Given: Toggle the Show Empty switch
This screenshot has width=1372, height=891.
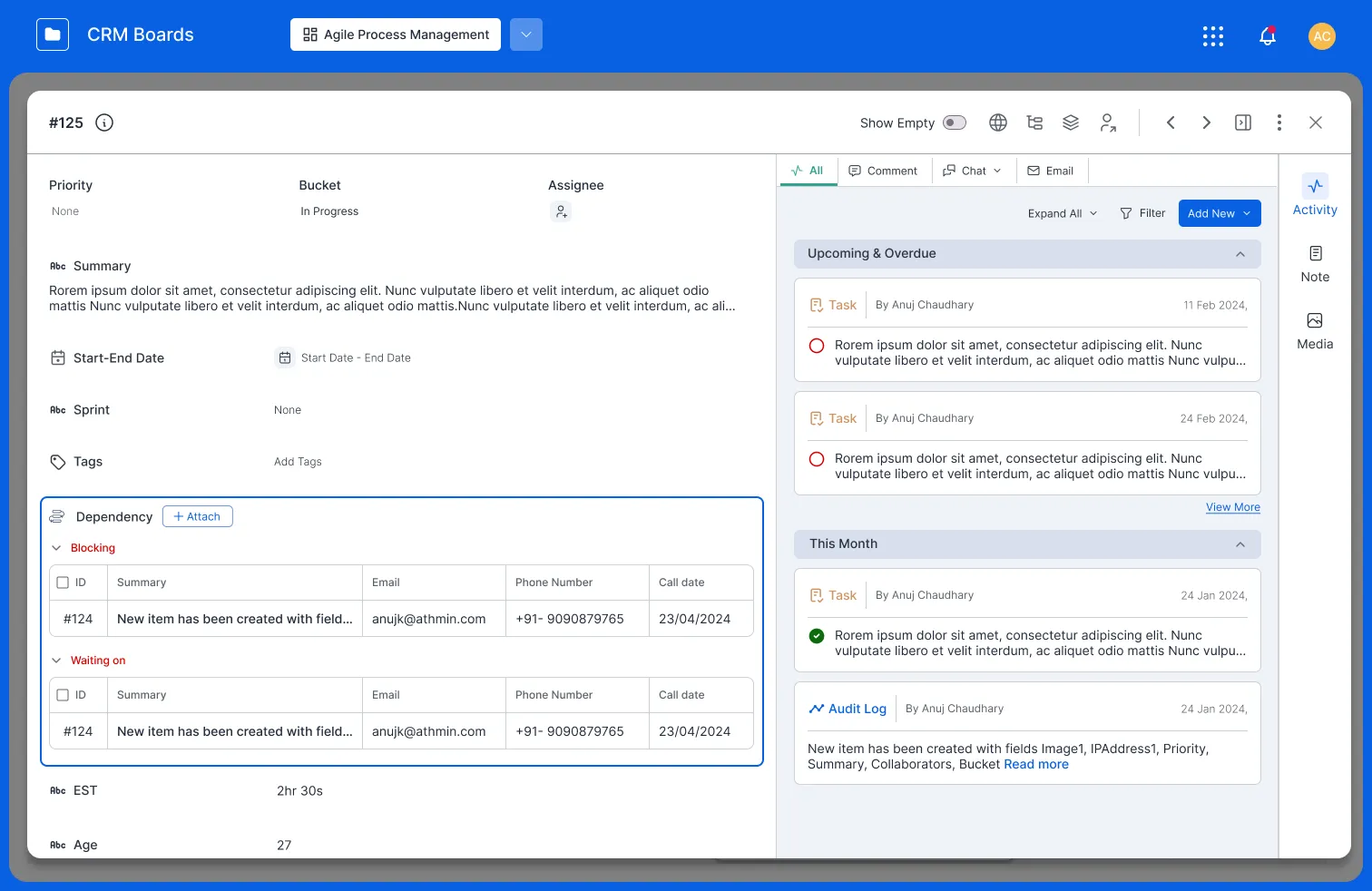Looking at the screenshot, I should pos(955,122).
